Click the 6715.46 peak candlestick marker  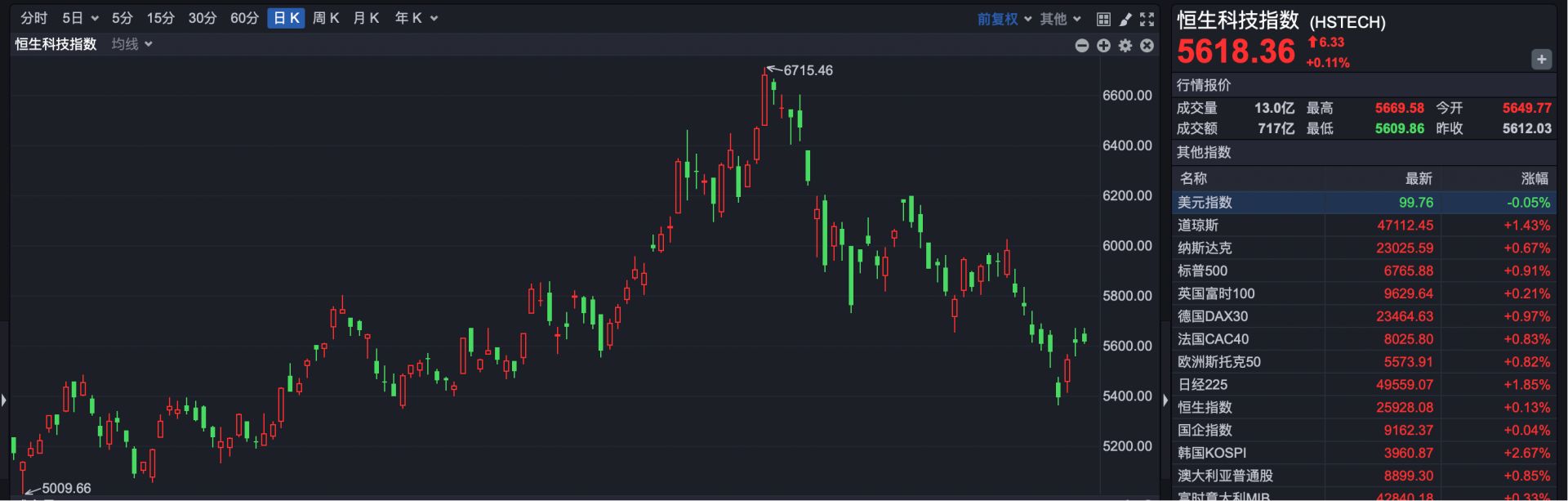tap(765, 98)
